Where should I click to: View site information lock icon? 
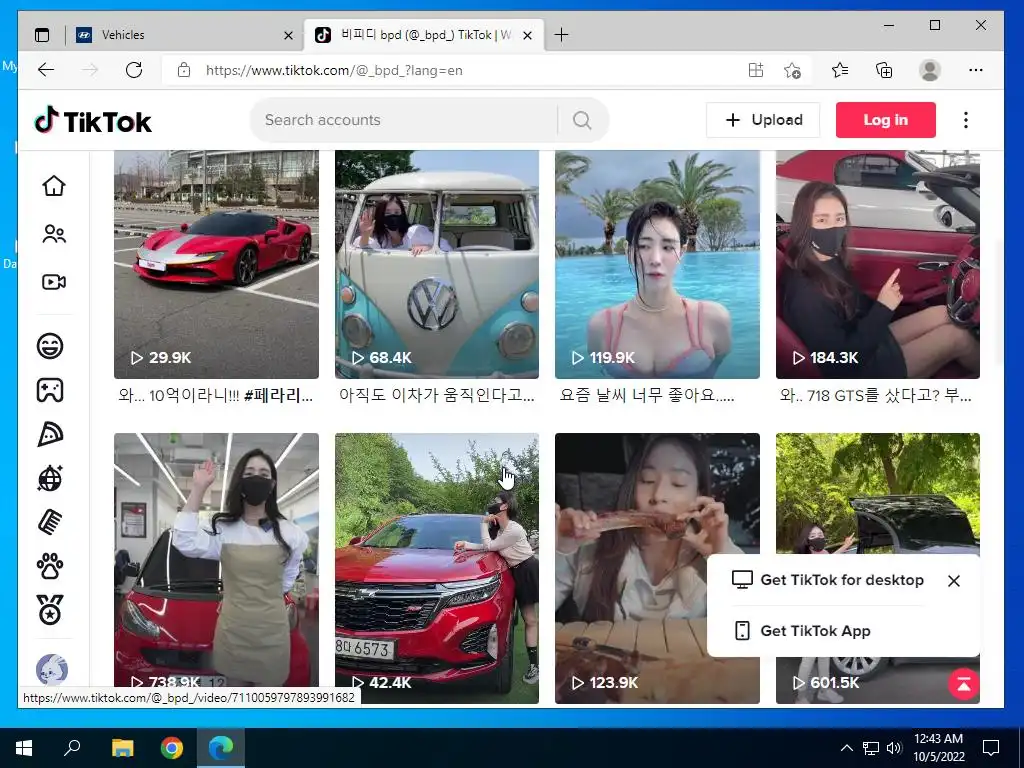[x=184, y=70]
